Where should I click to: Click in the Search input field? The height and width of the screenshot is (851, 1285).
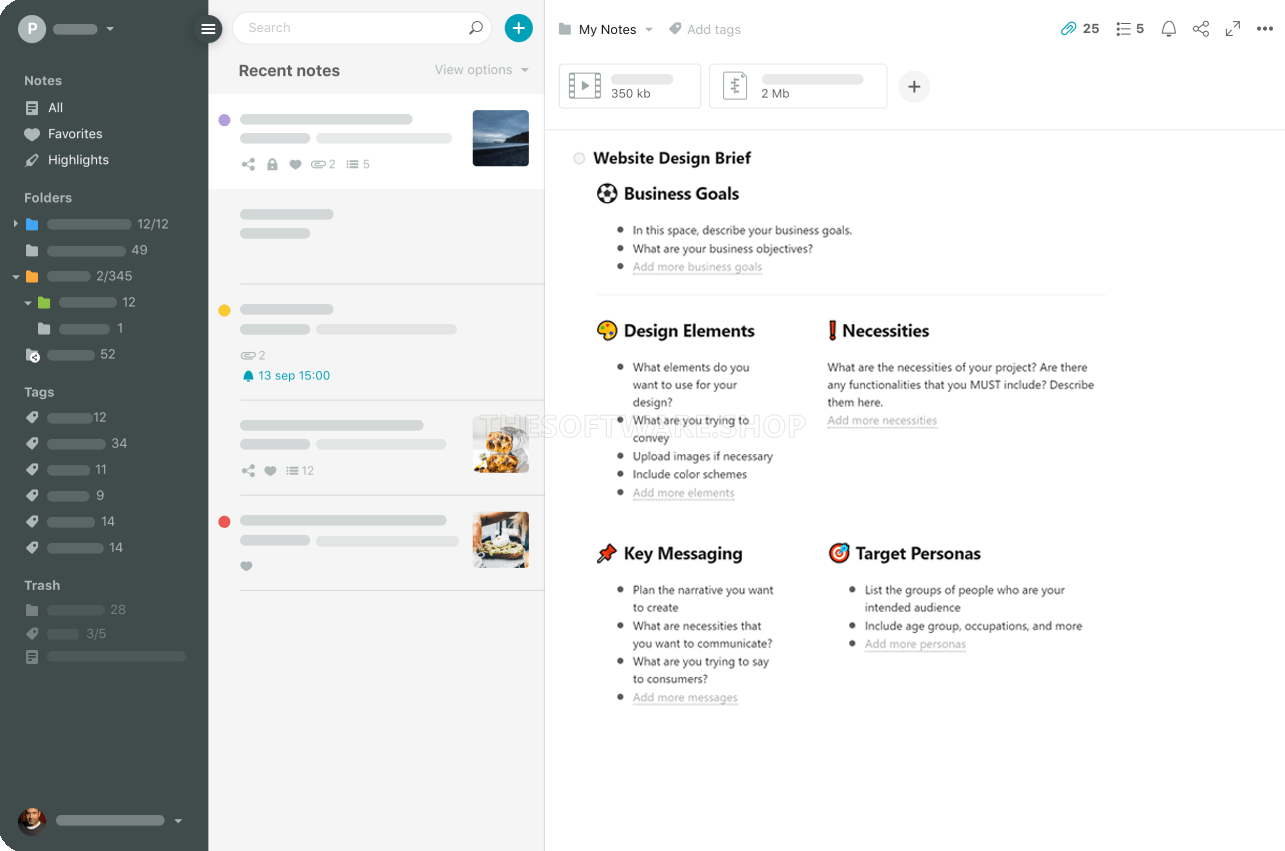(350, 28)
